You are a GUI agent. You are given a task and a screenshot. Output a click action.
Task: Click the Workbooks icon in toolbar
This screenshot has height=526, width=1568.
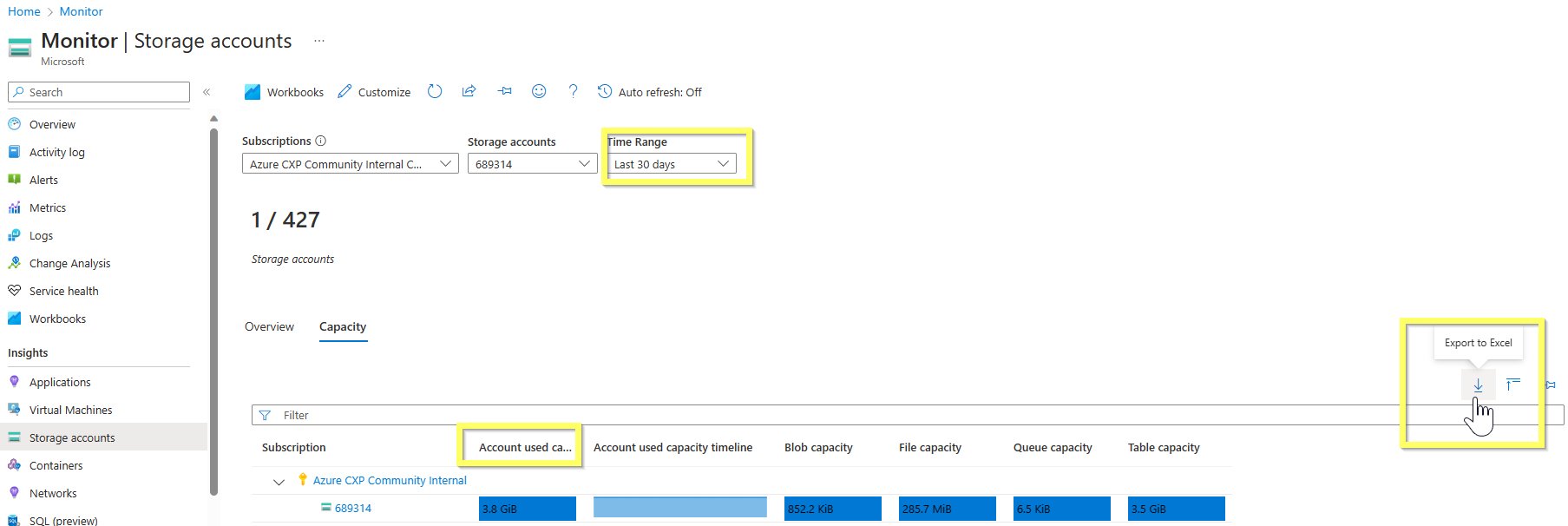[x=253, y=91]
